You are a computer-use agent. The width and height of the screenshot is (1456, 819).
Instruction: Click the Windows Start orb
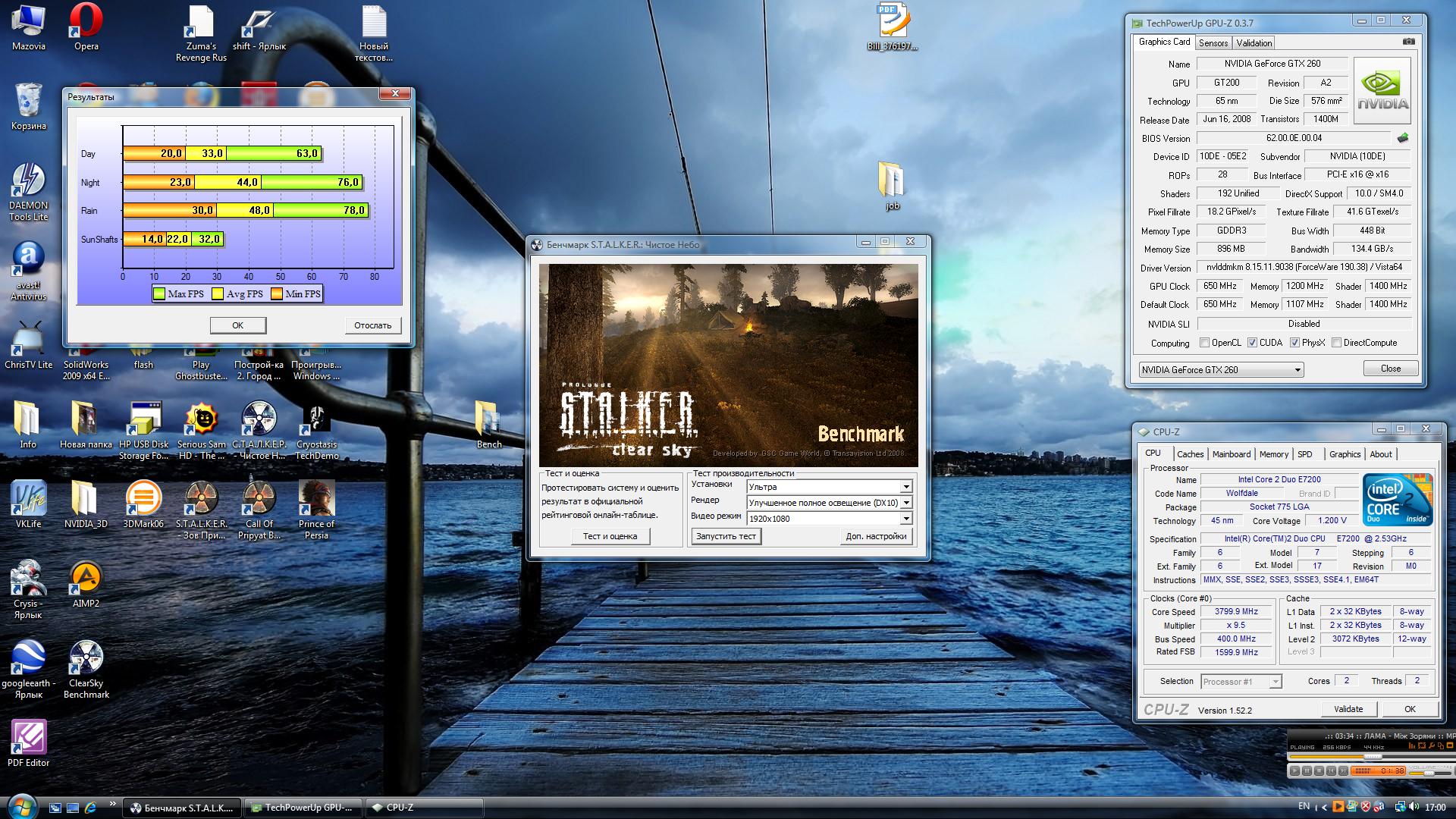(x=21, y=805)
